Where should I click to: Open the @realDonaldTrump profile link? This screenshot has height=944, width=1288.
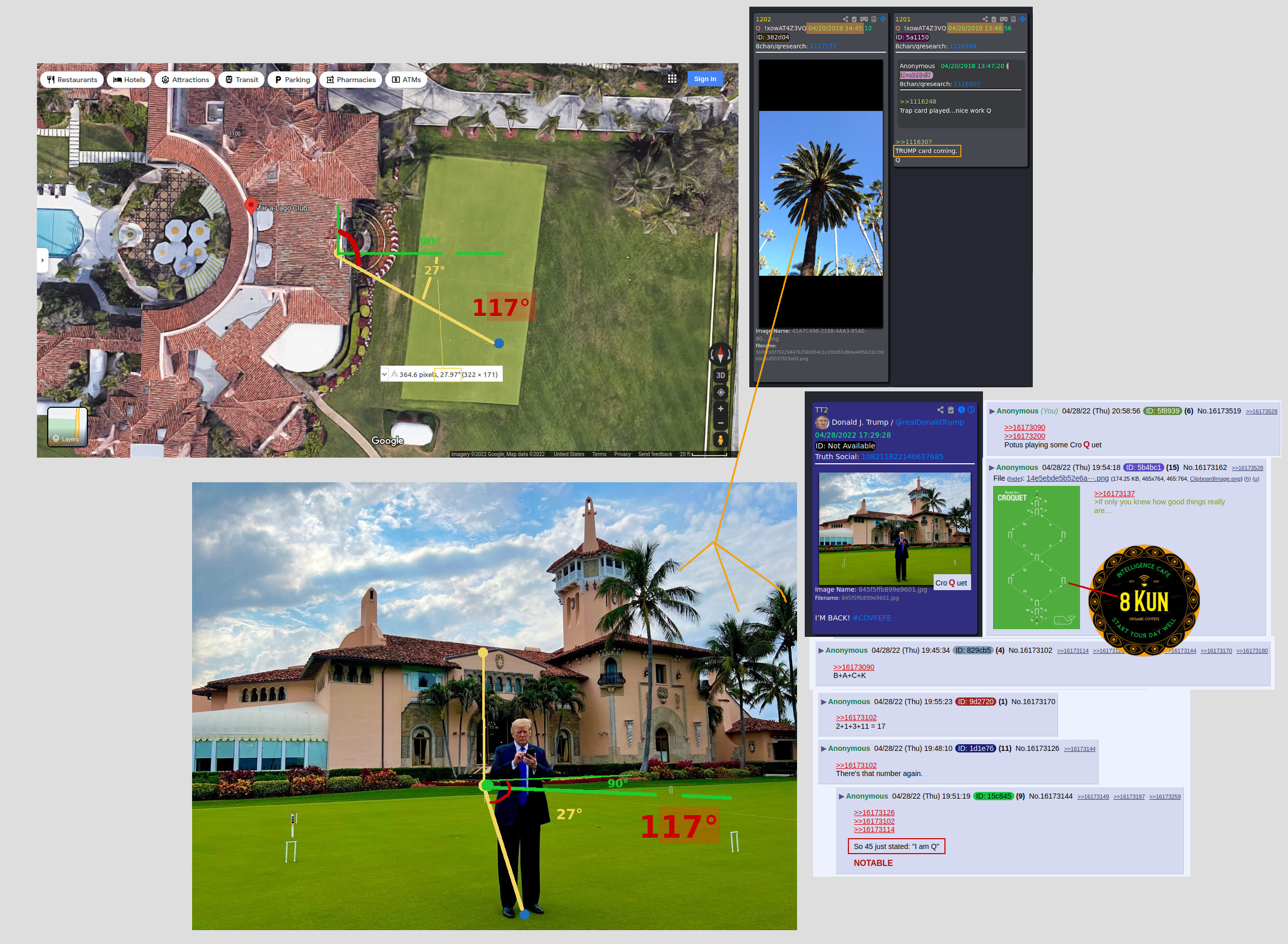(929, 422)
